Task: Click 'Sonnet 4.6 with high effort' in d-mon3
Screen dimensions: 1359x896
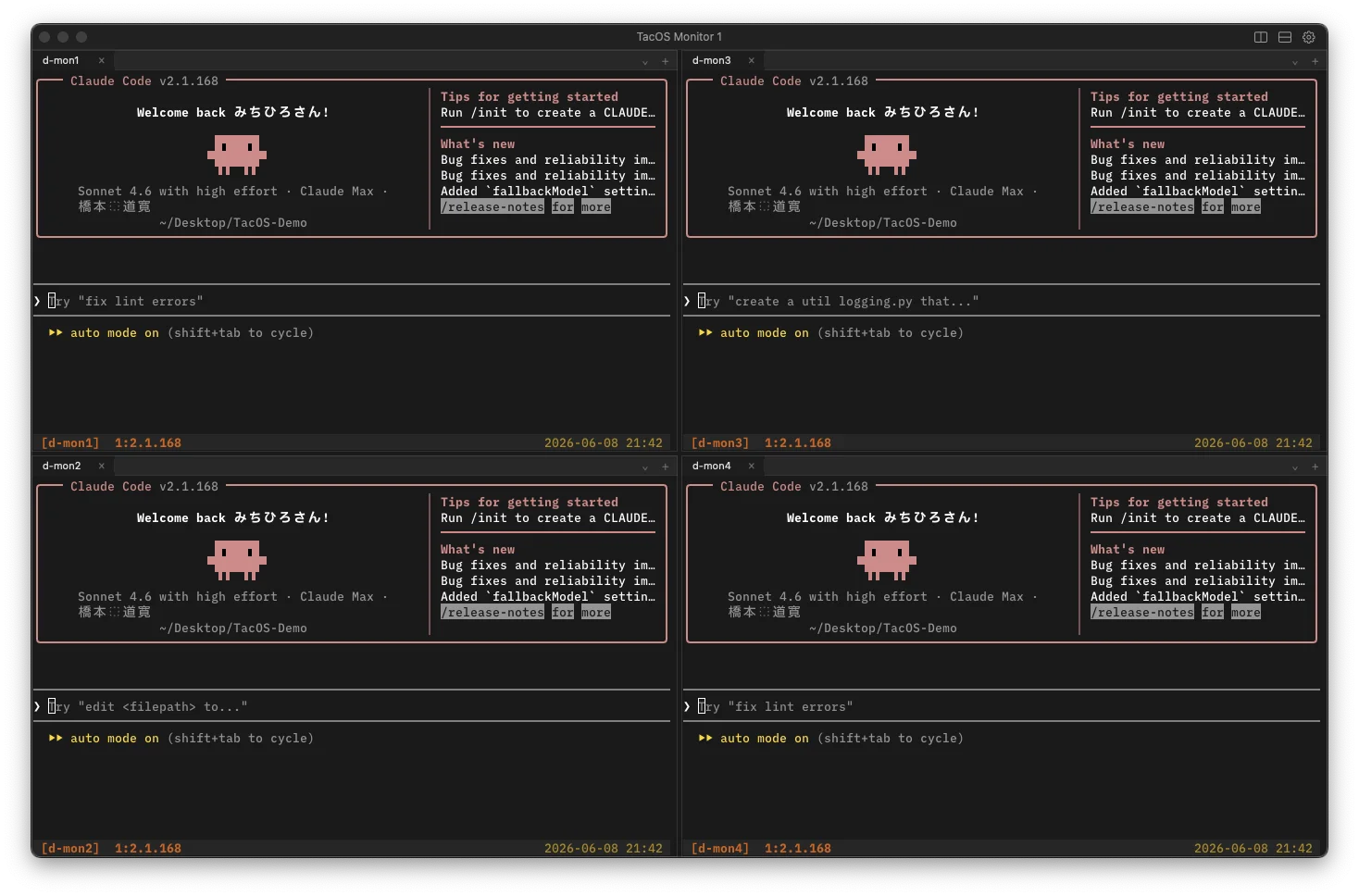Action: (x=828, y=192)
